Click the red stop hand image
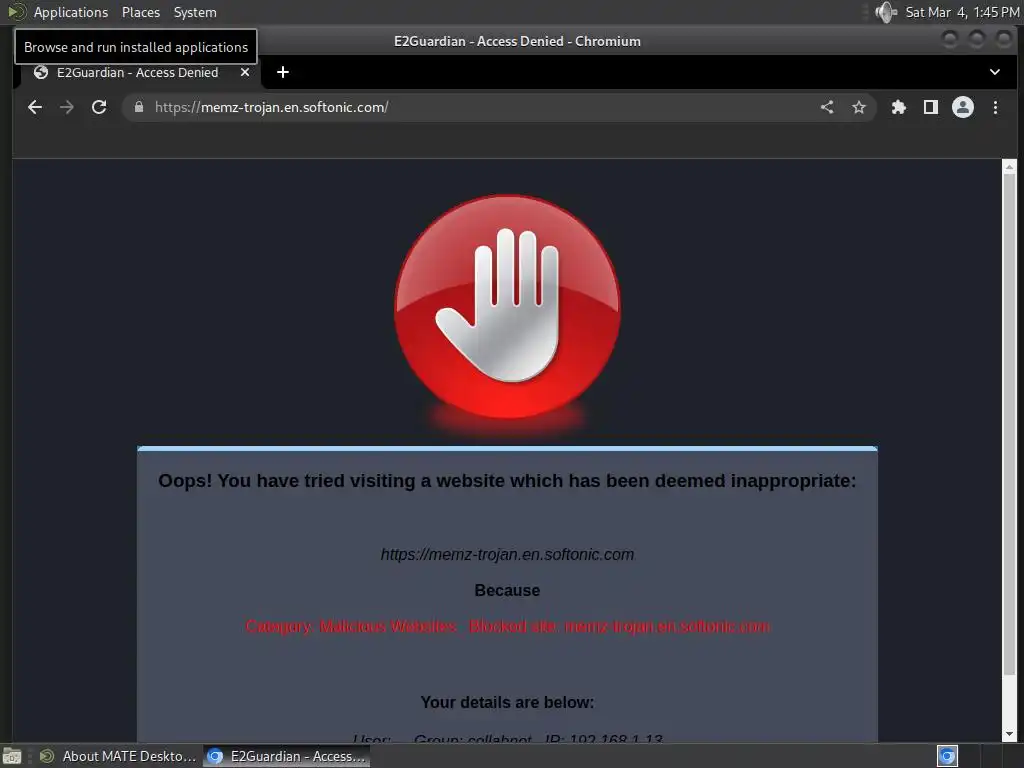1024x768 pixels. click(x=507, y=307)
